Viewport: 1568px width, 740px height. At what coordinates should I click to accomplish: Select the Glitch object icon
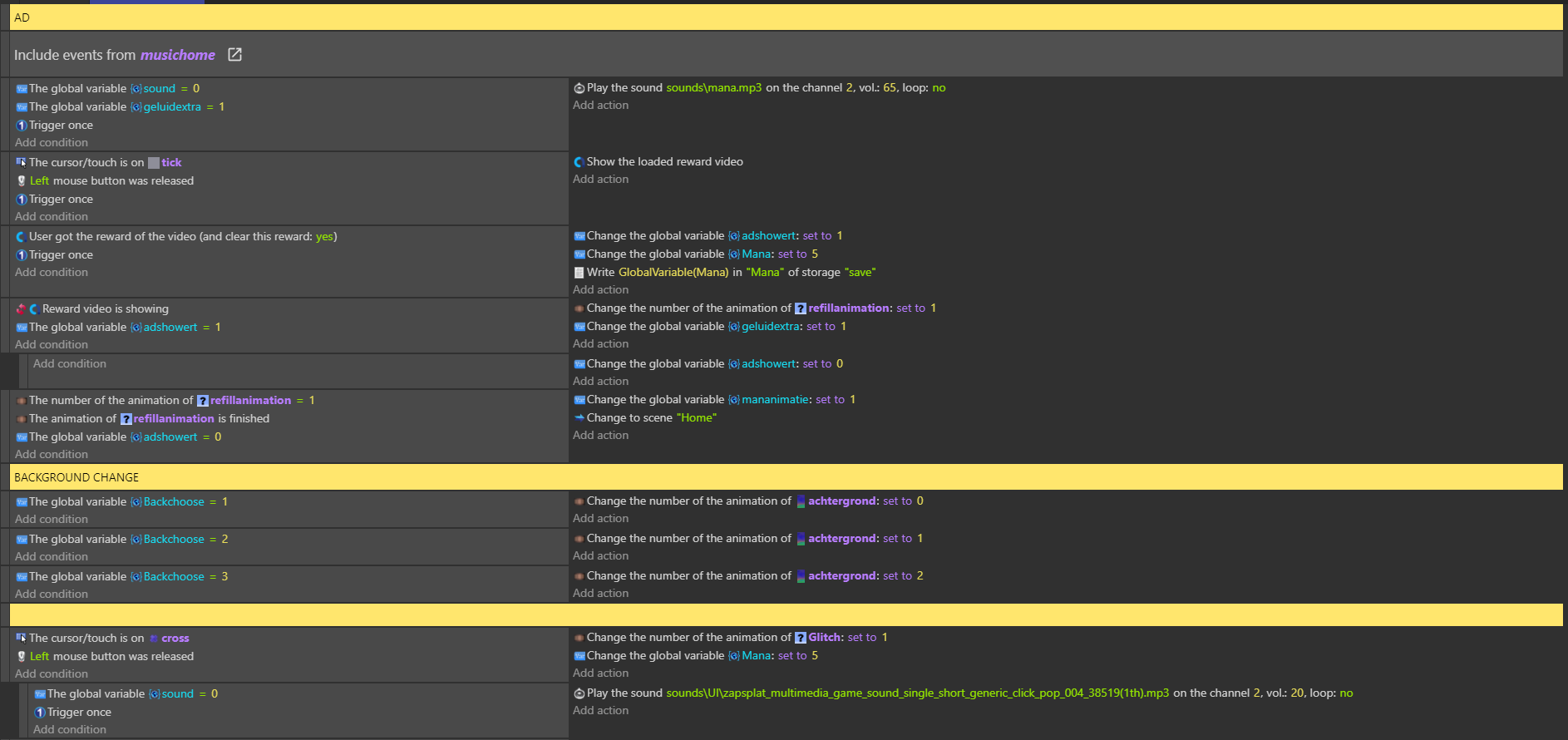click(801, 638)
